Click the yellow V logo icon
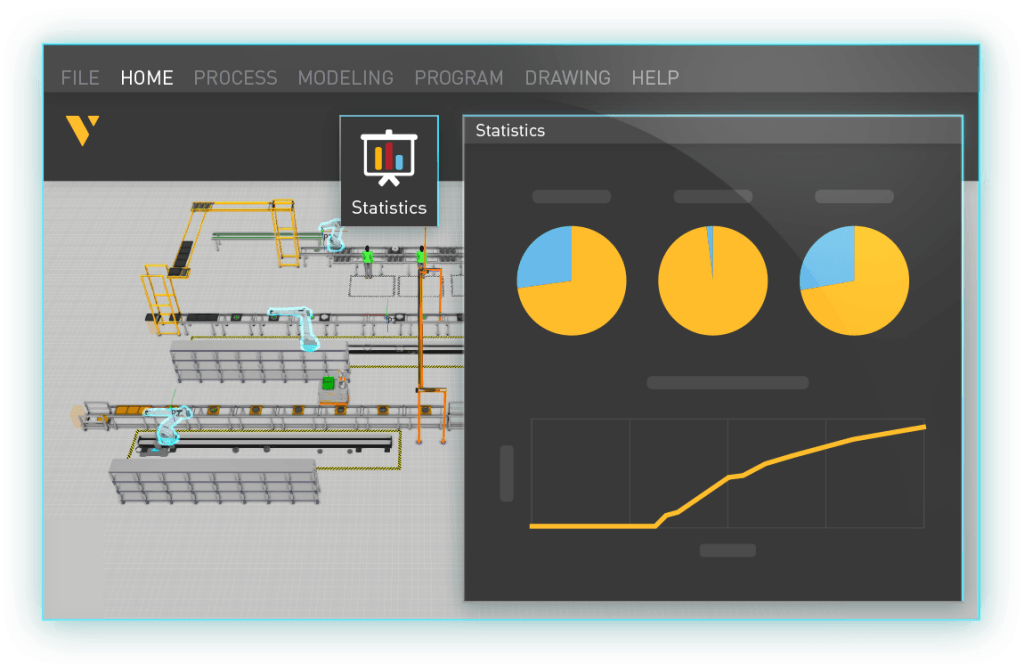The width and height of the screenshot is (1024, 668). (x=82, y=131)
